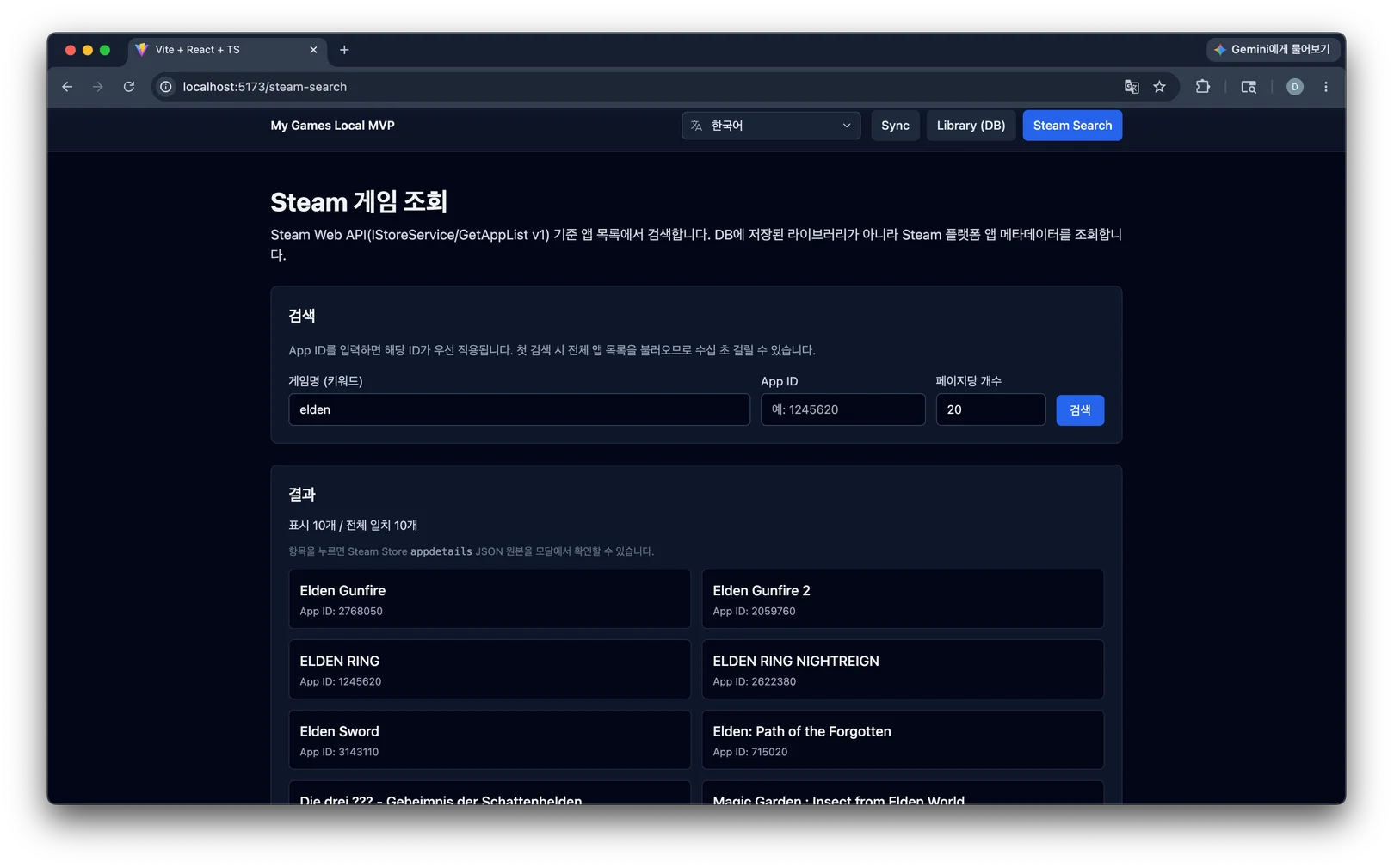Switch to Steam Search page

coord(1072,126)
